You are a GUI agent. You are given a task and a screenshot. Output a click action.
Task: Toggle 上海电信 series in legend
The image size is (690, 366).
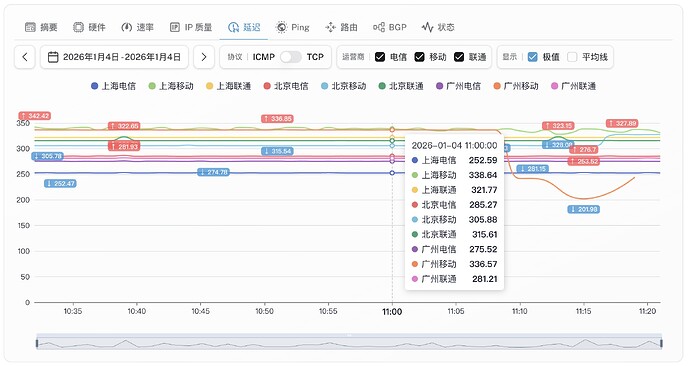(114, 86)
